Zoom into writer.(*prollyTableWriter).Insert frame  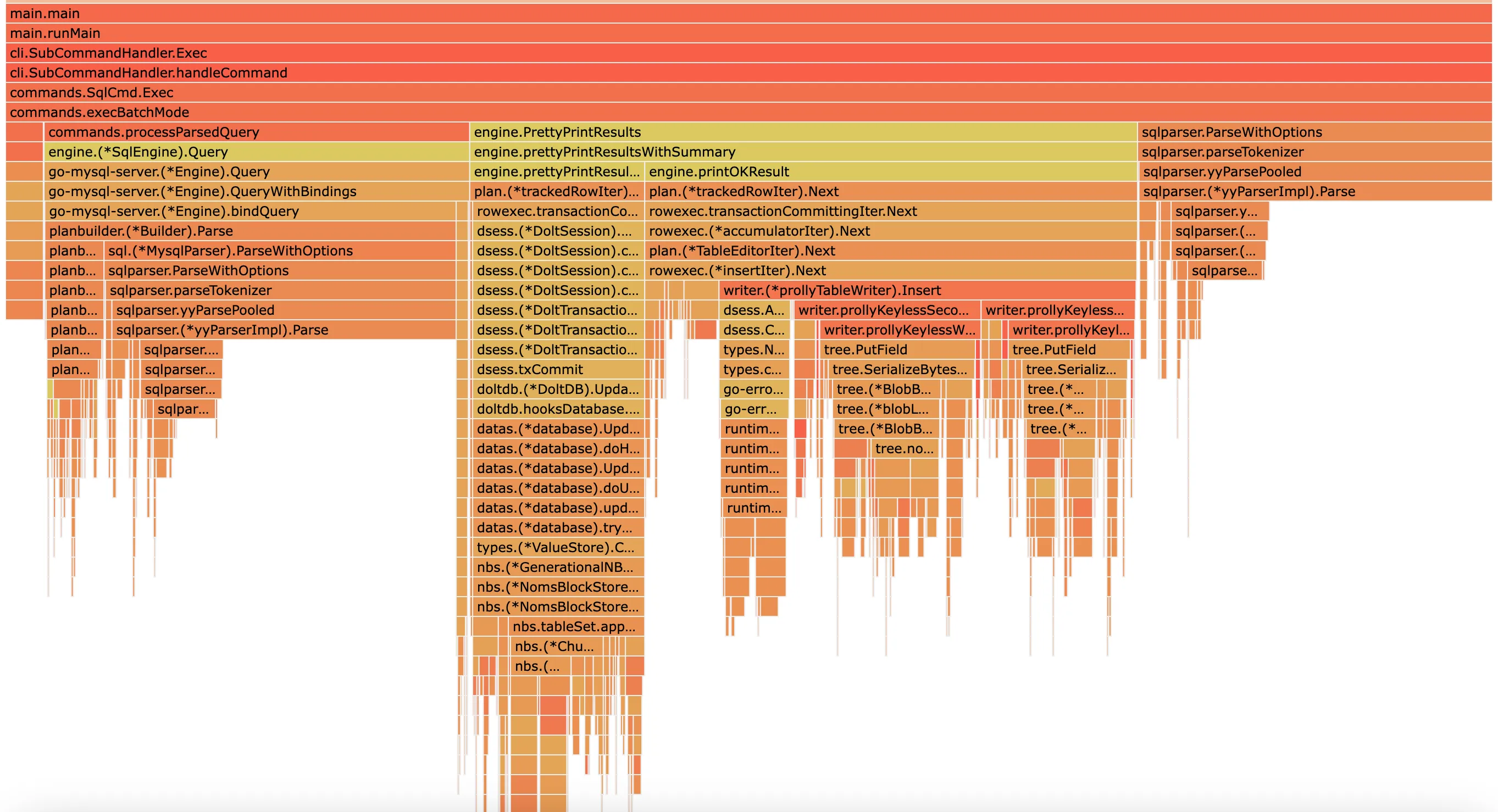click(x=926, y=290)
